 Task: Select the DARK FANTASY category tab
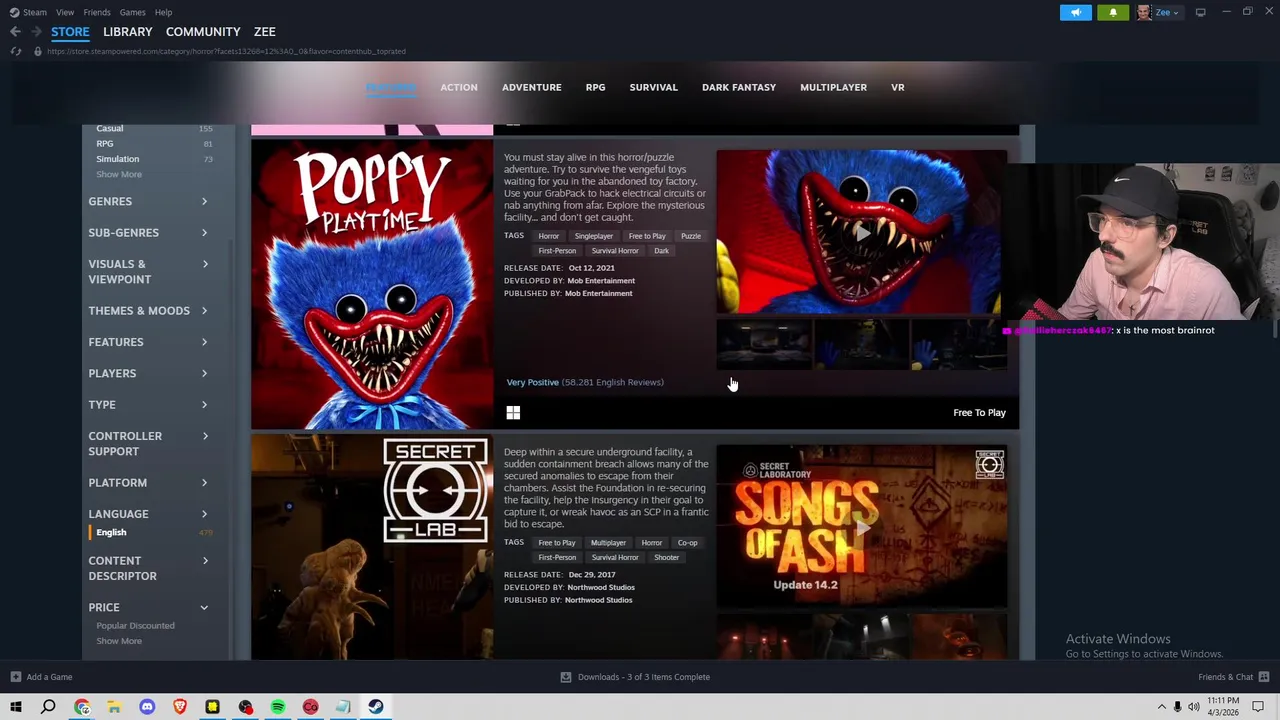pos(739,88)
